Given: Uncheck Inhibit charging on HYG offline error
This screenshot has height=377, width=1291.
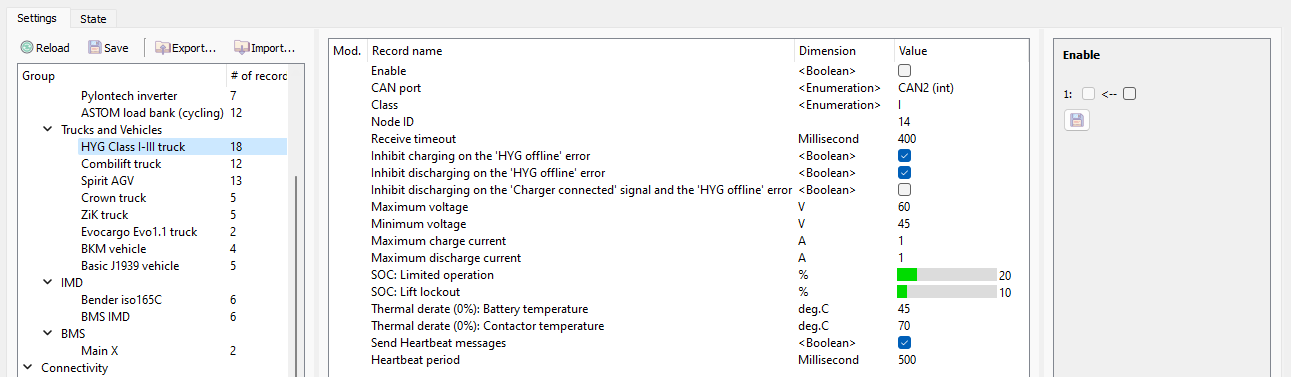Looking at the screenshot, I should [904, 156].
